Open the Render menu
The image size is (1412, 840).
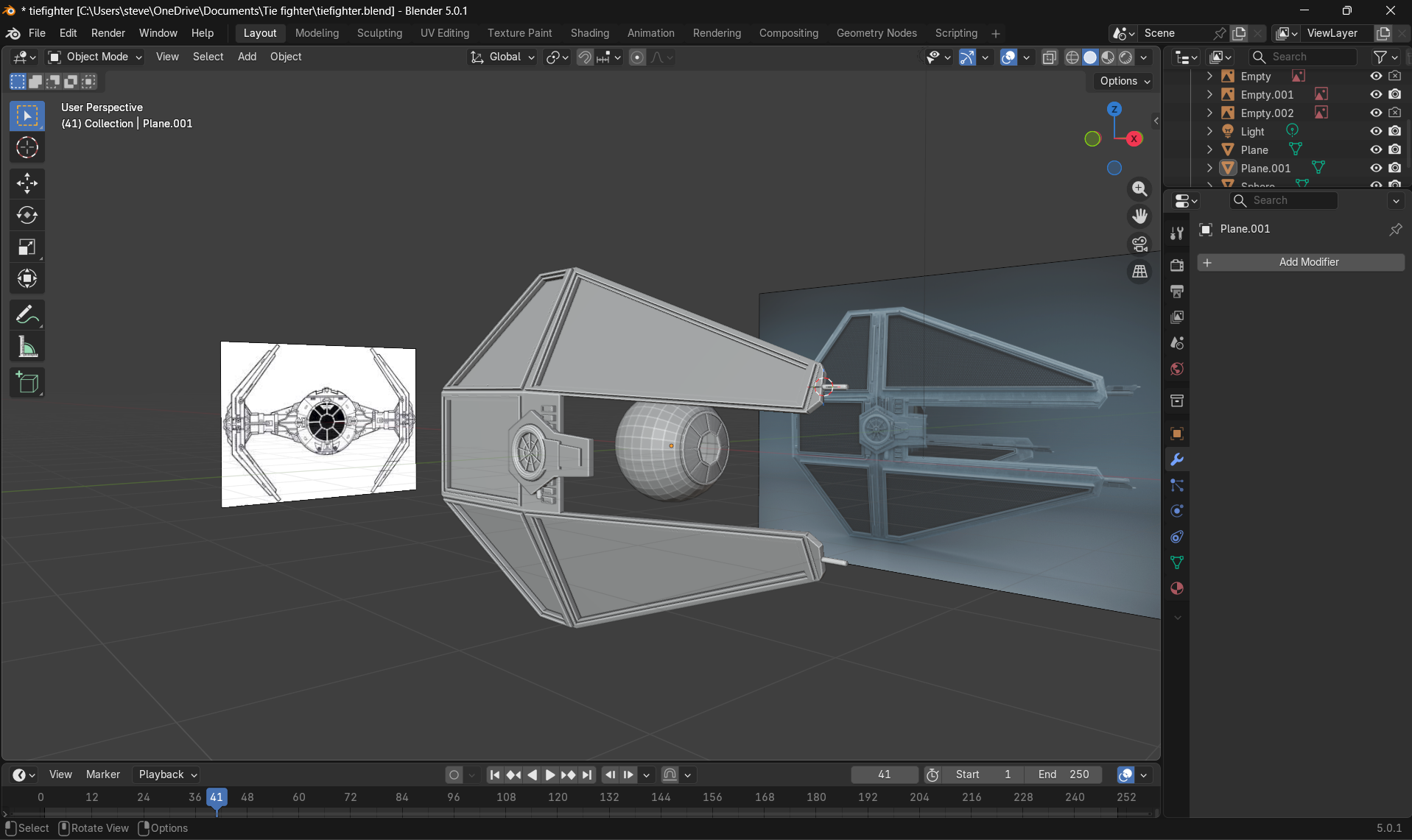[108, 33]
